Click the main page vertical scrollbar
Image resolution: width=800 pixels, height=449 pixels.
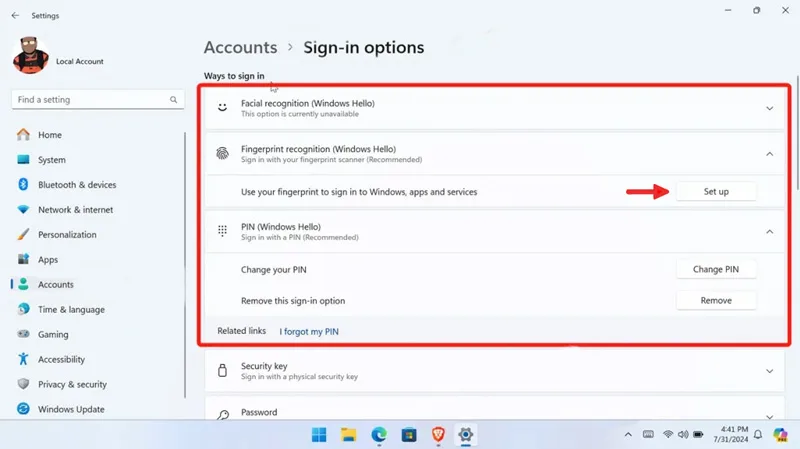pyautogui.click(x=797, y=135)
